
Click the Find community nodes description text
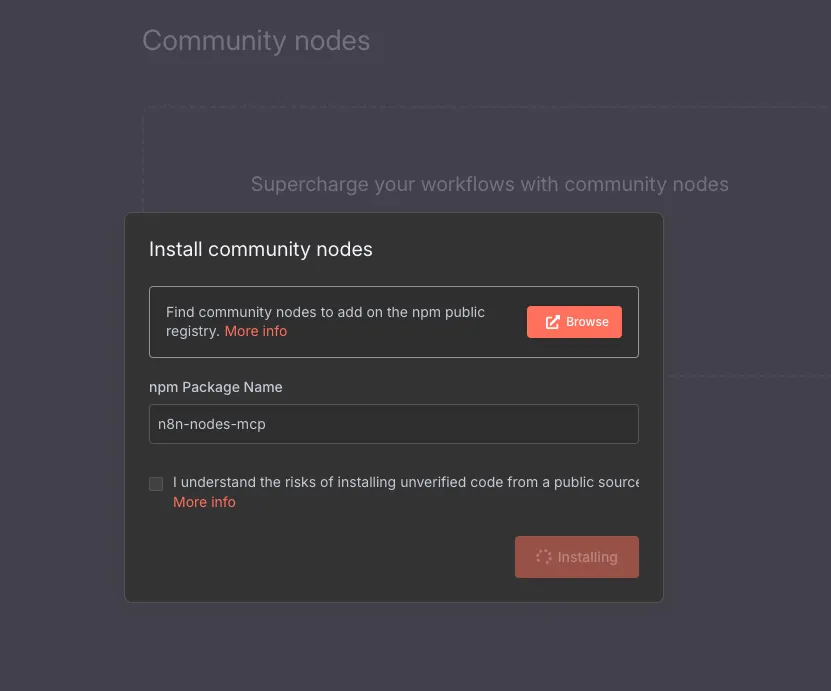325,322
